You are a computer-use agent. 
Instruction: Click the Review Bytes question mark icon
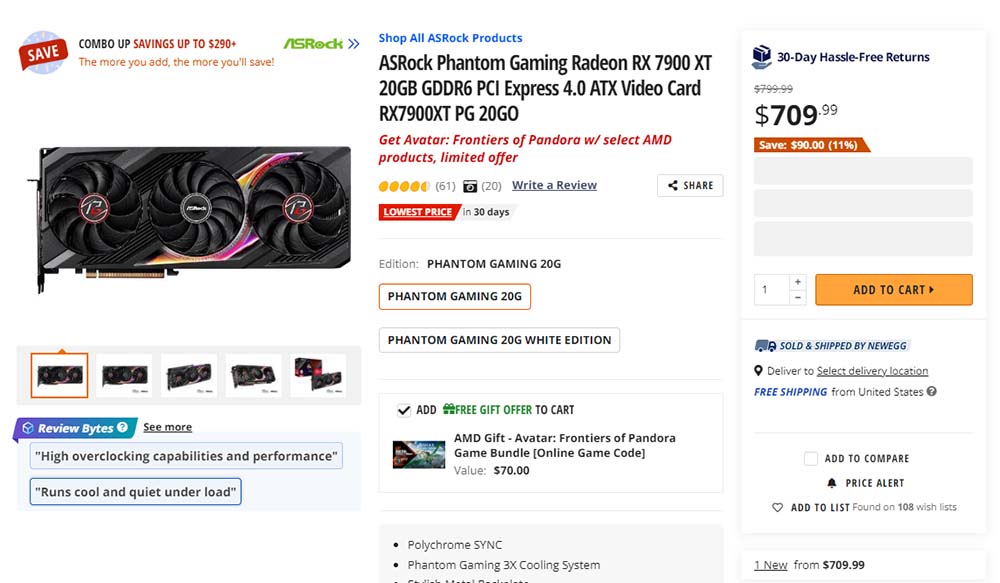123,427
